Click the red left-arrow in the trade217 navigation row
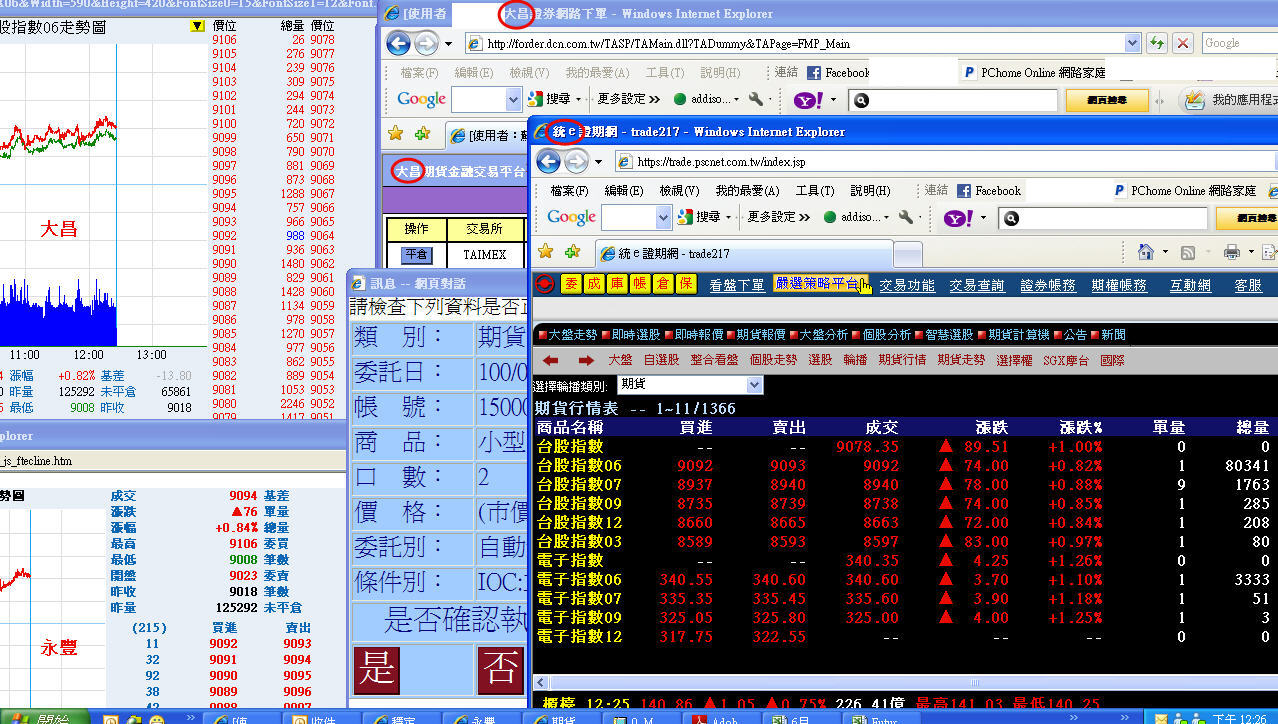The height and width of the screenshot is (724, 1278). click(x=550, y=360)
